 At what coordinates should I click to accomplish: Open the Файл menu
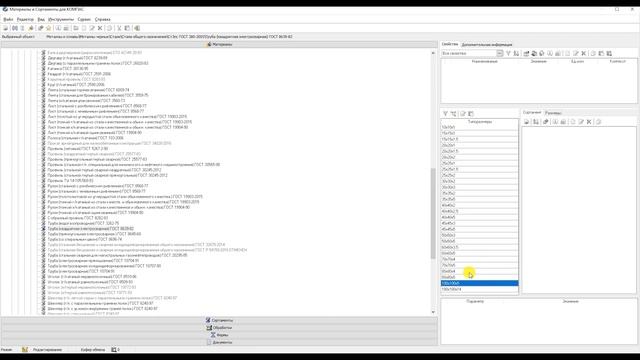click(x=8, y=19)
